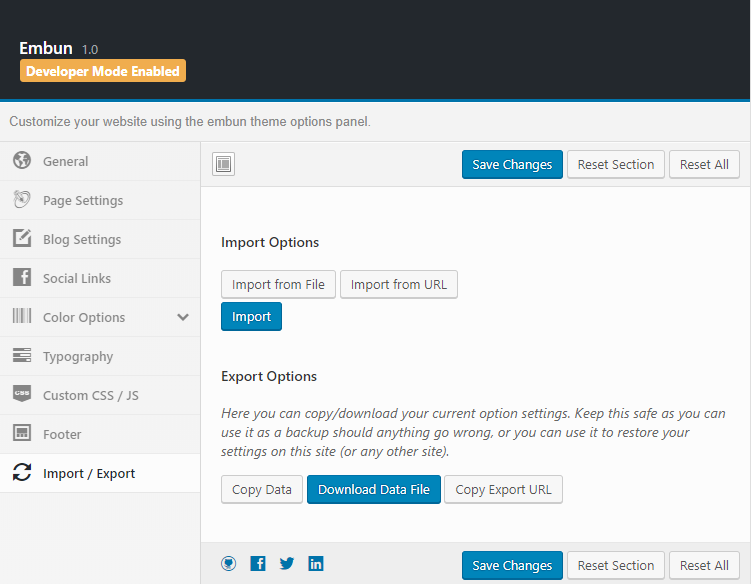Expand the Color Options chevron

[x=182, y=317]
